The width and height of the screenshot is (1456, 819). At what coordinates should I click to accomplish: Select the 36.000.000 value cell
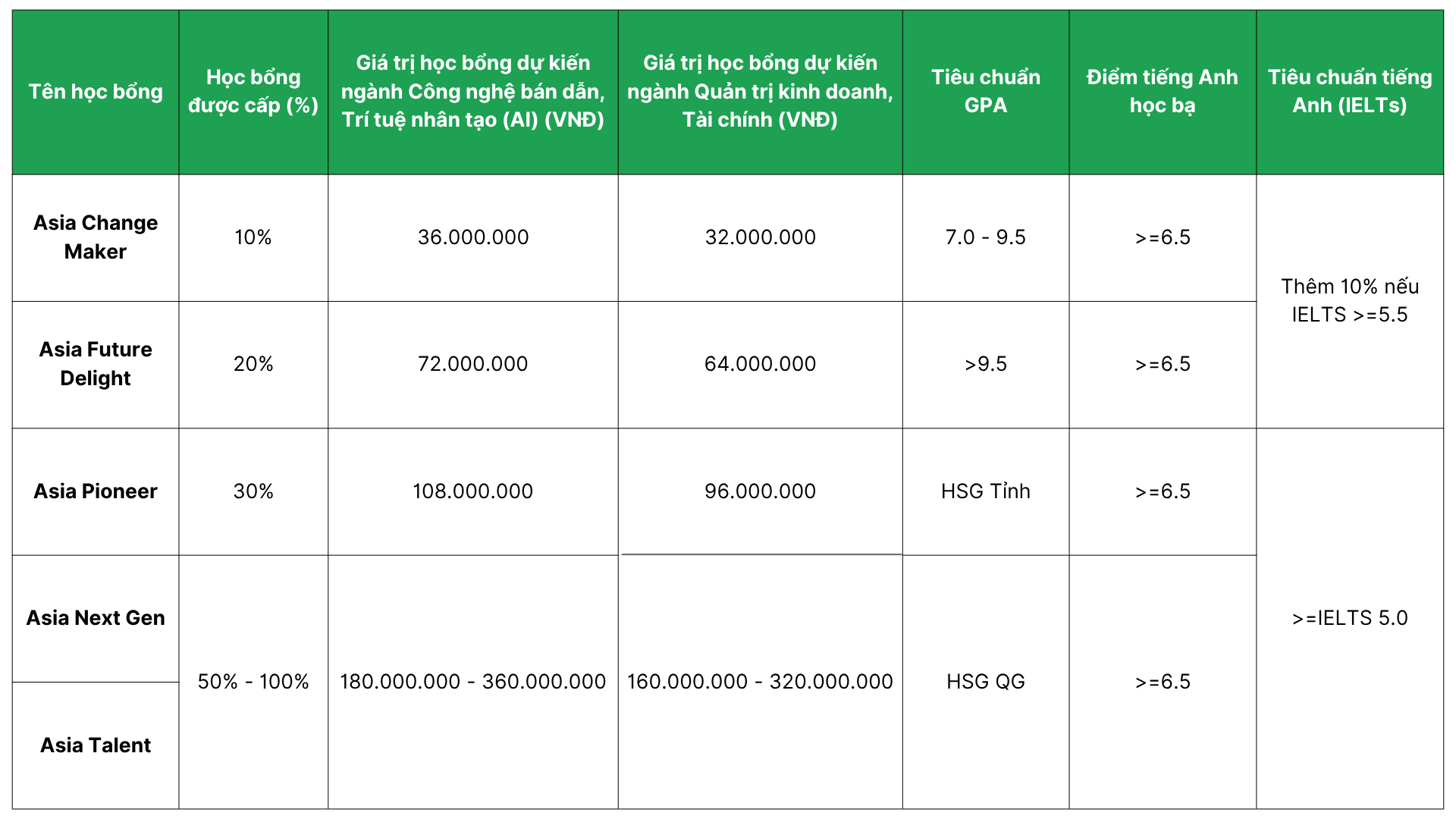473,237
